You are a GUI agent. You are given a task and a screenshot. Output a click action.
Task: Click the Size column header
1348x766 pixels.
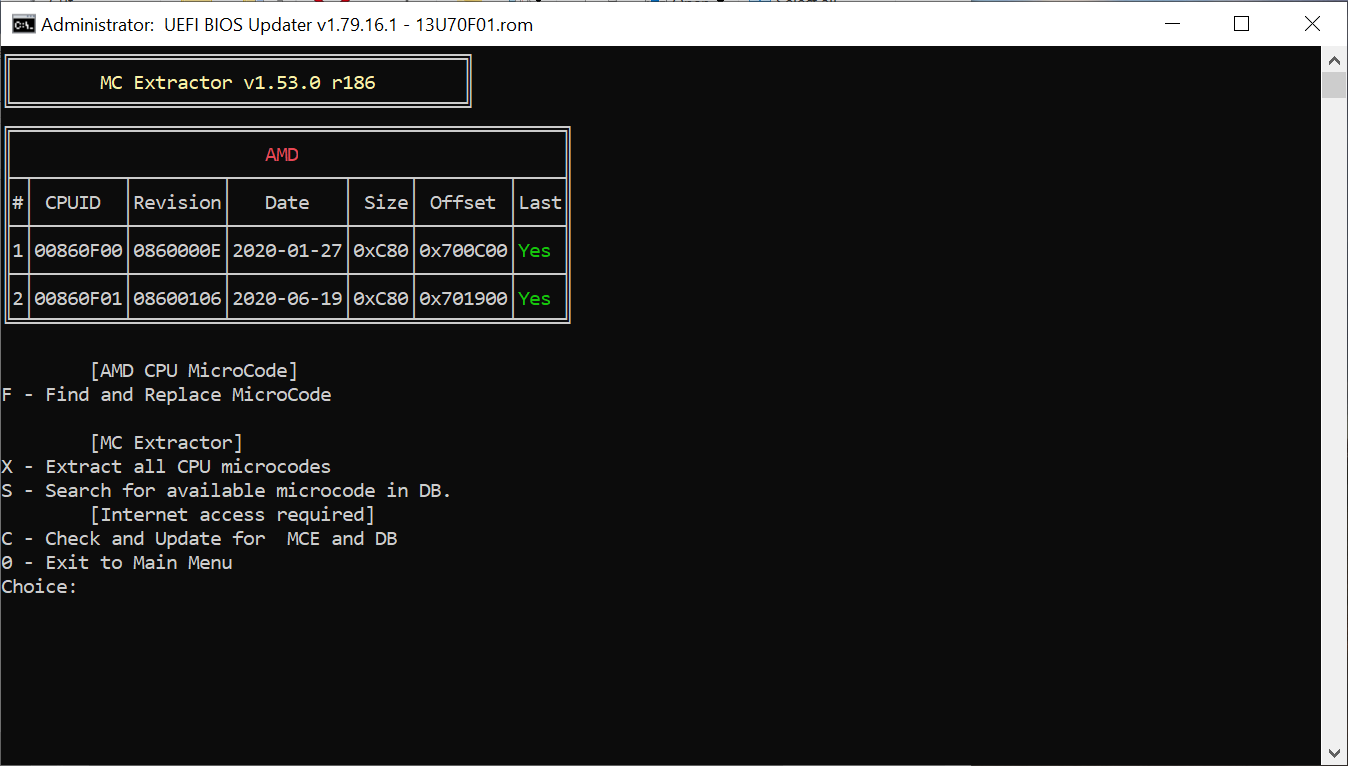[386, 203]
